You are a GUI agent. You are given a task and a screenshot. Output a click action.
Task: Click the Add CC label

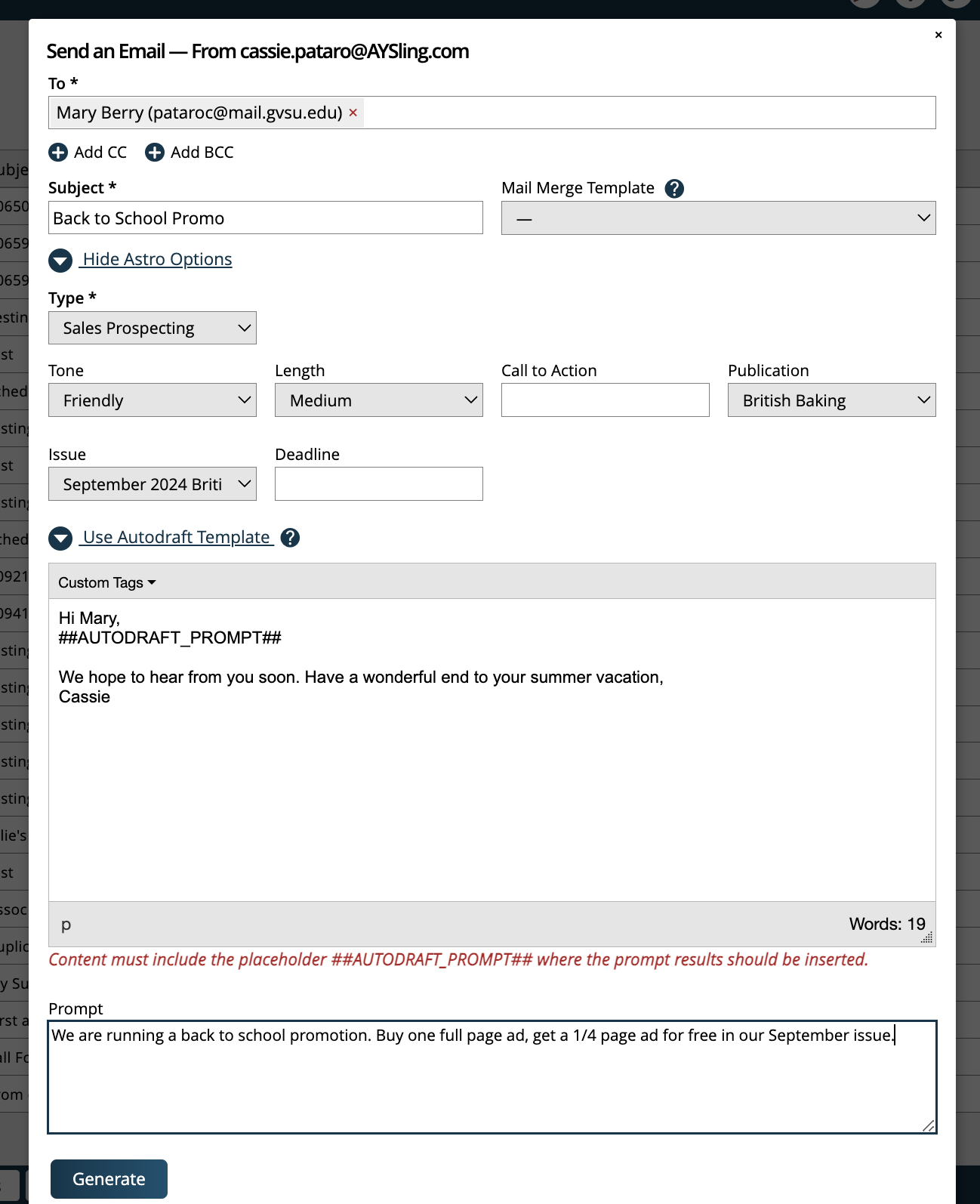[x=100, y=153]
